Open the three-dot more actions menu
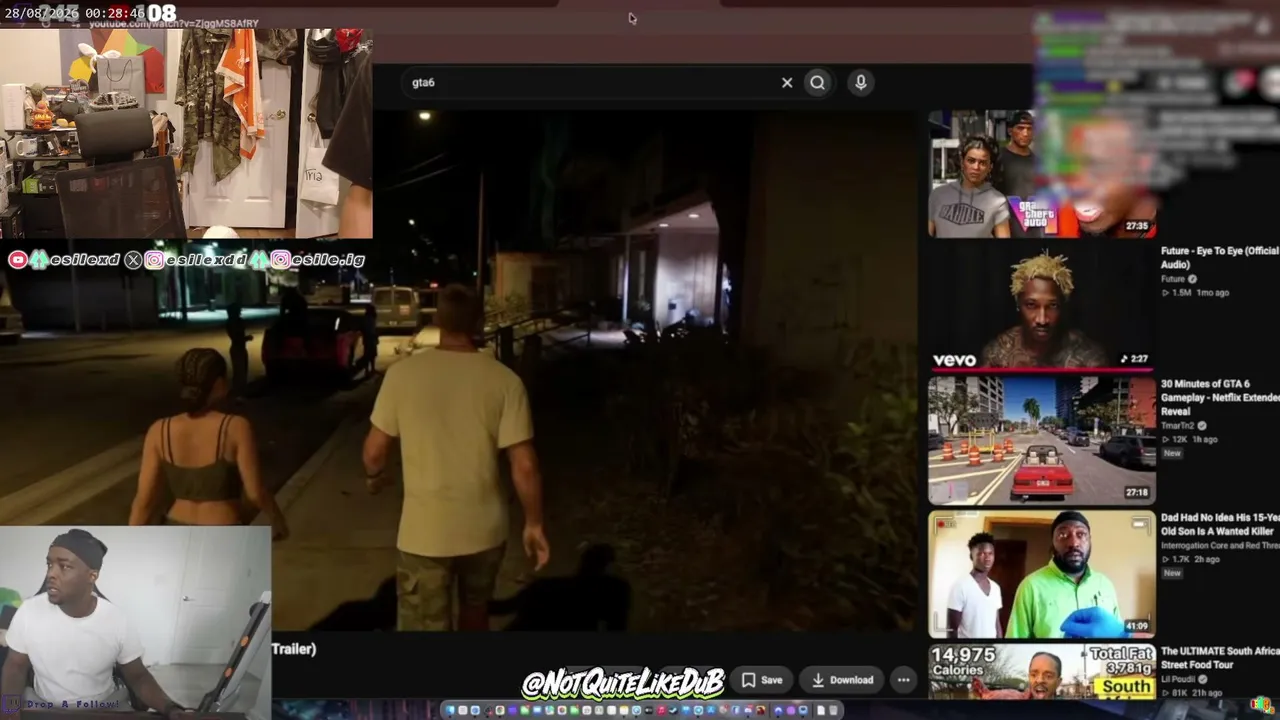1280x720 pixels. pos(903,680)
